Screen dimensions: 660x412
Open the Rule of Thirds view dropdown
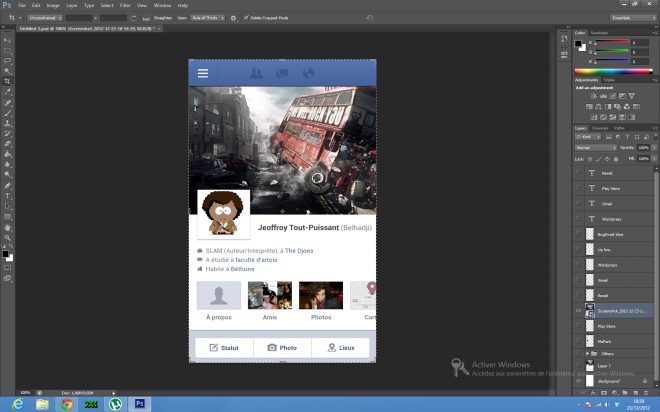pyautogui.click(x=208, y=18)
